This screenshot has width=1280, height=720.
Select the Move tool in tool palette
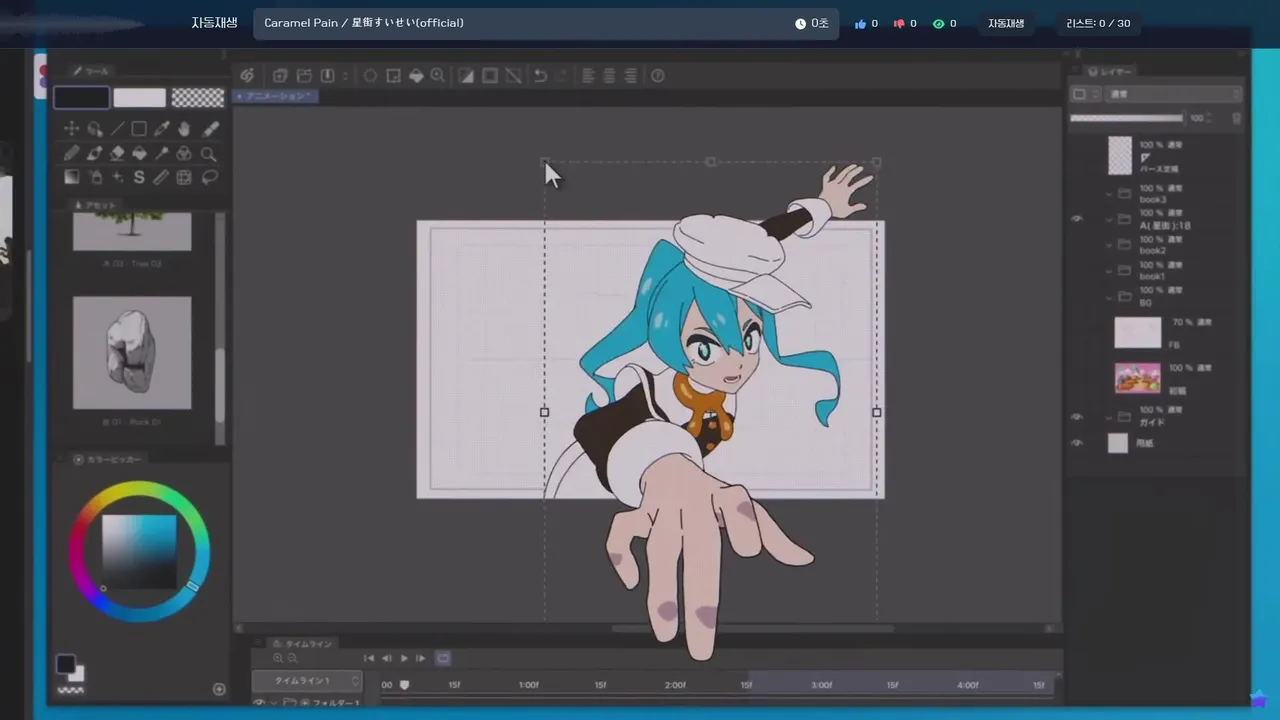point(71,129)
